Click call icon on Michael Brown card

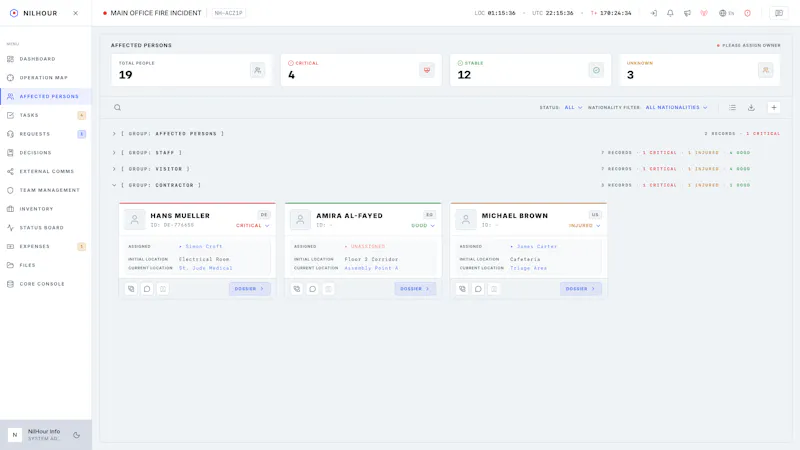tap(462, 289)
